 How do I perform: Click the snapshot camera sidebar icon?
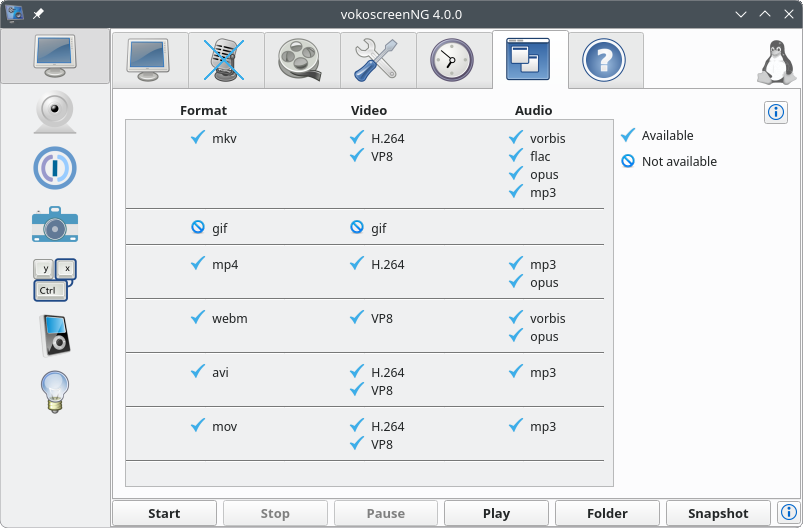click(55, 224)
